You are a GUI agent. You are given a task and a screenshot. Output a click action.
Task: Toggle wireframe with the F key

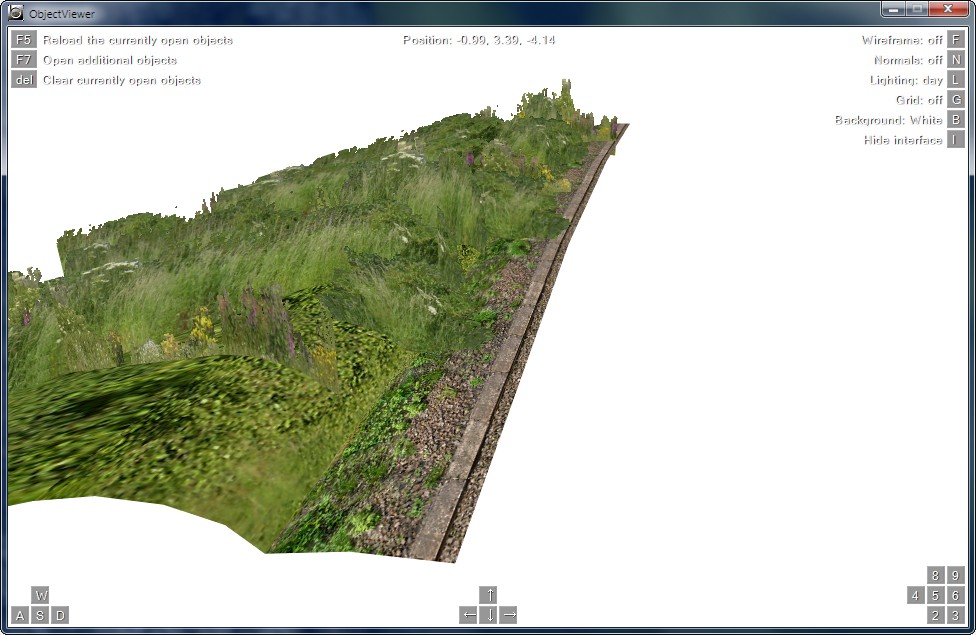click(x=956, y=40)
